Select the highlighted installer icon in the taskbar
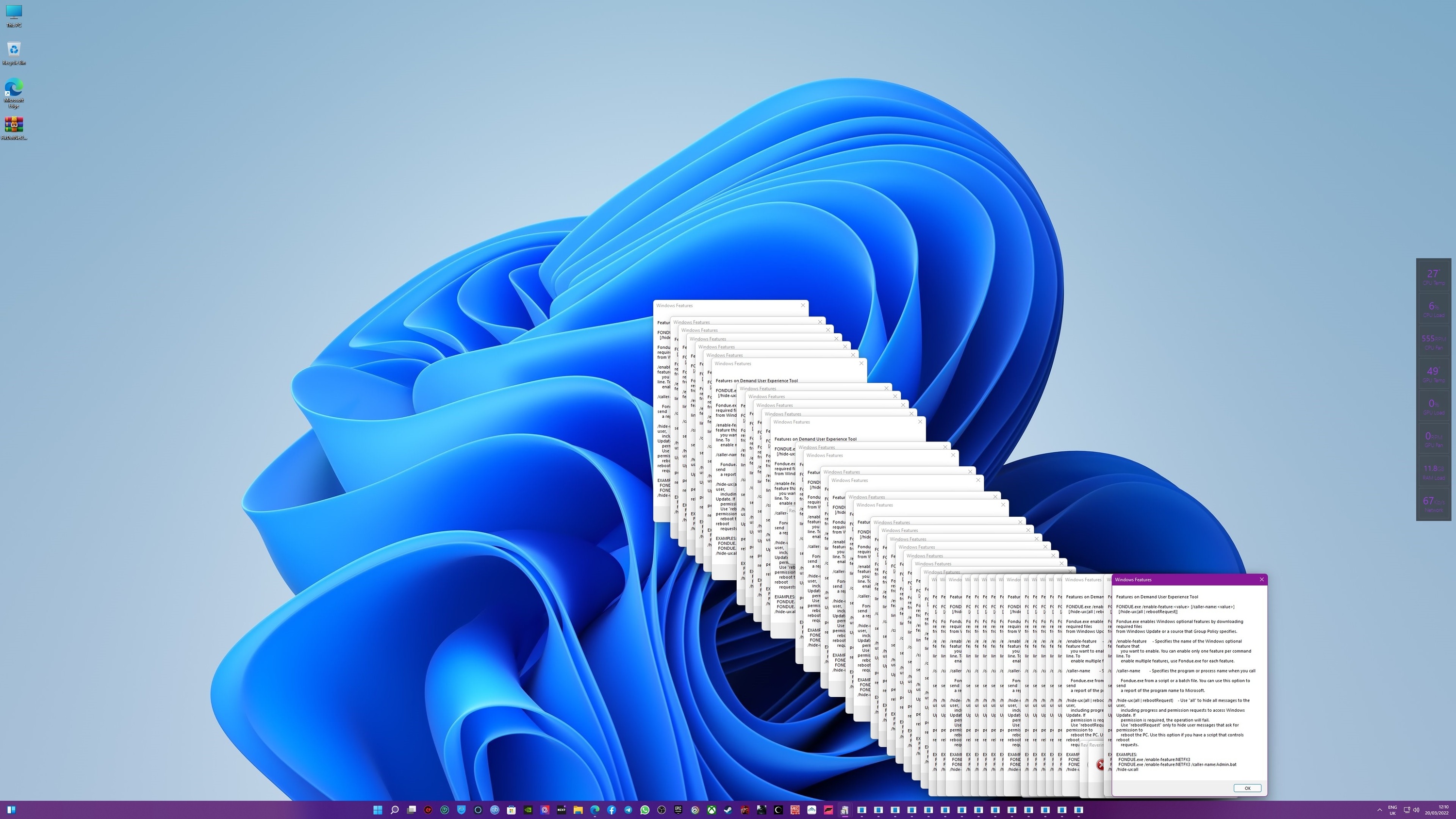 pos(845,810)
